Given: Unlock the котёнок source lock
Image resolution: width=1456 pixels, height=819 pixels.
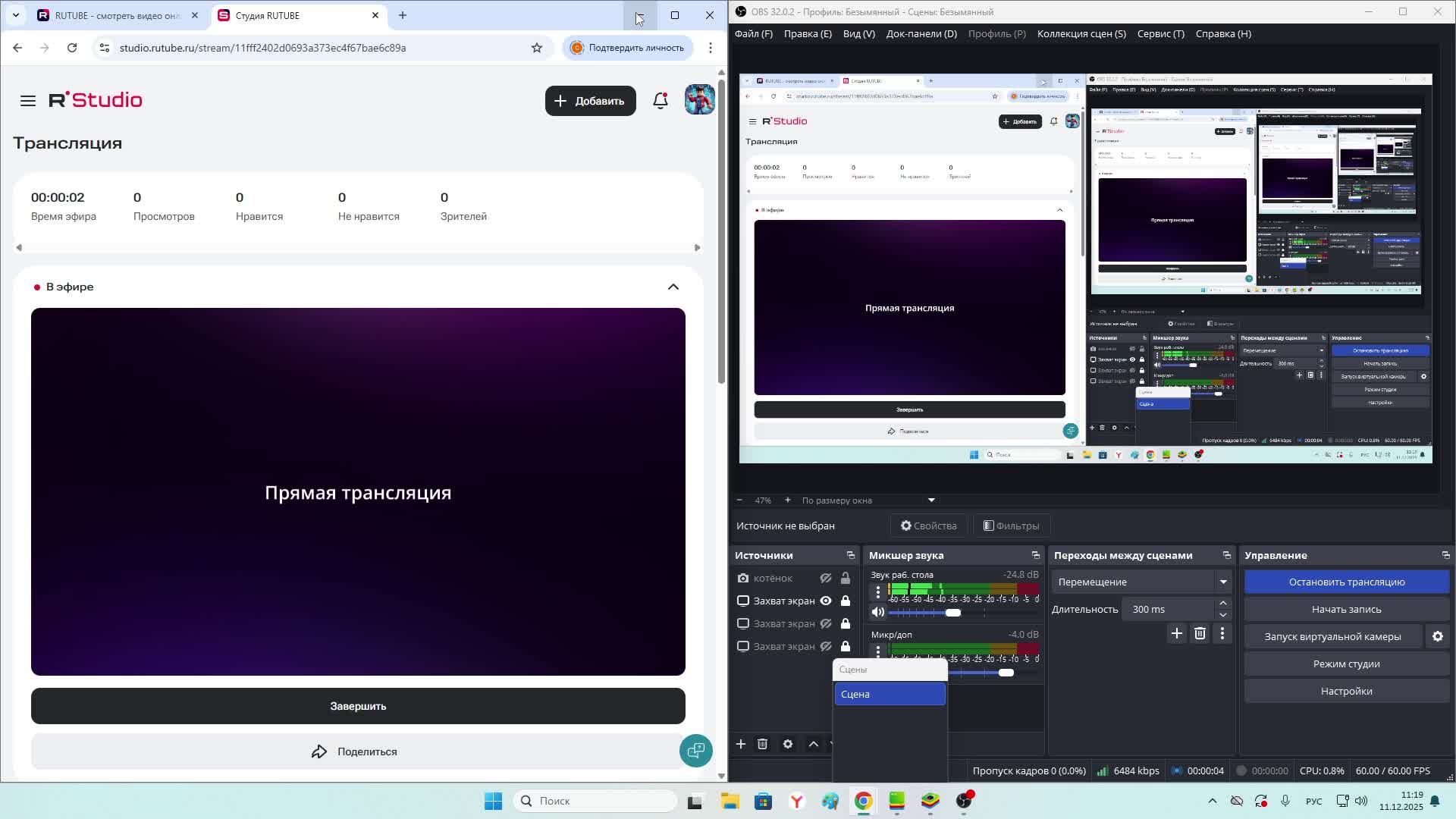Looking at the screenshot, I should pos(845,578).
